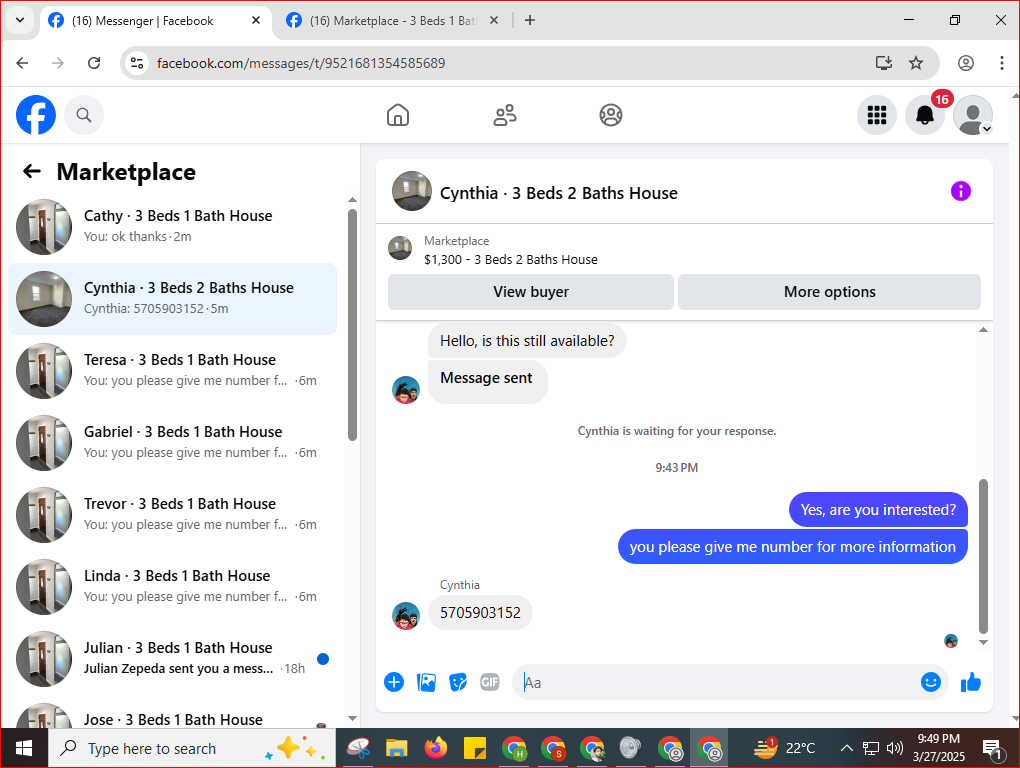Attach a photo using the image icon
Viewport: 1020px width, 768px height.
click(x=426, y=682)
